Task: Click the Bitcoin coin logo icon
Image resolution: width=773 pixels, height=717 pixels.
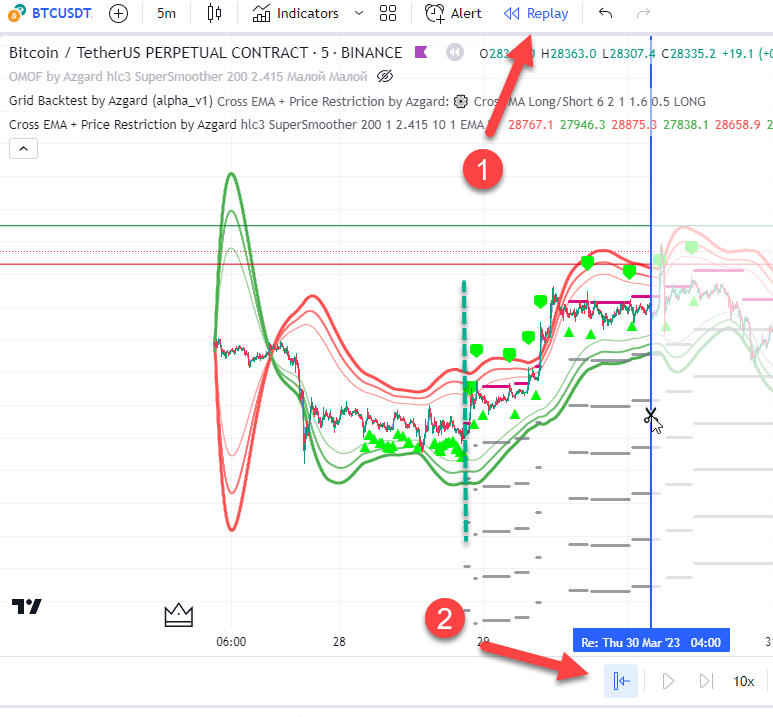Action: [x=17, y=13]
